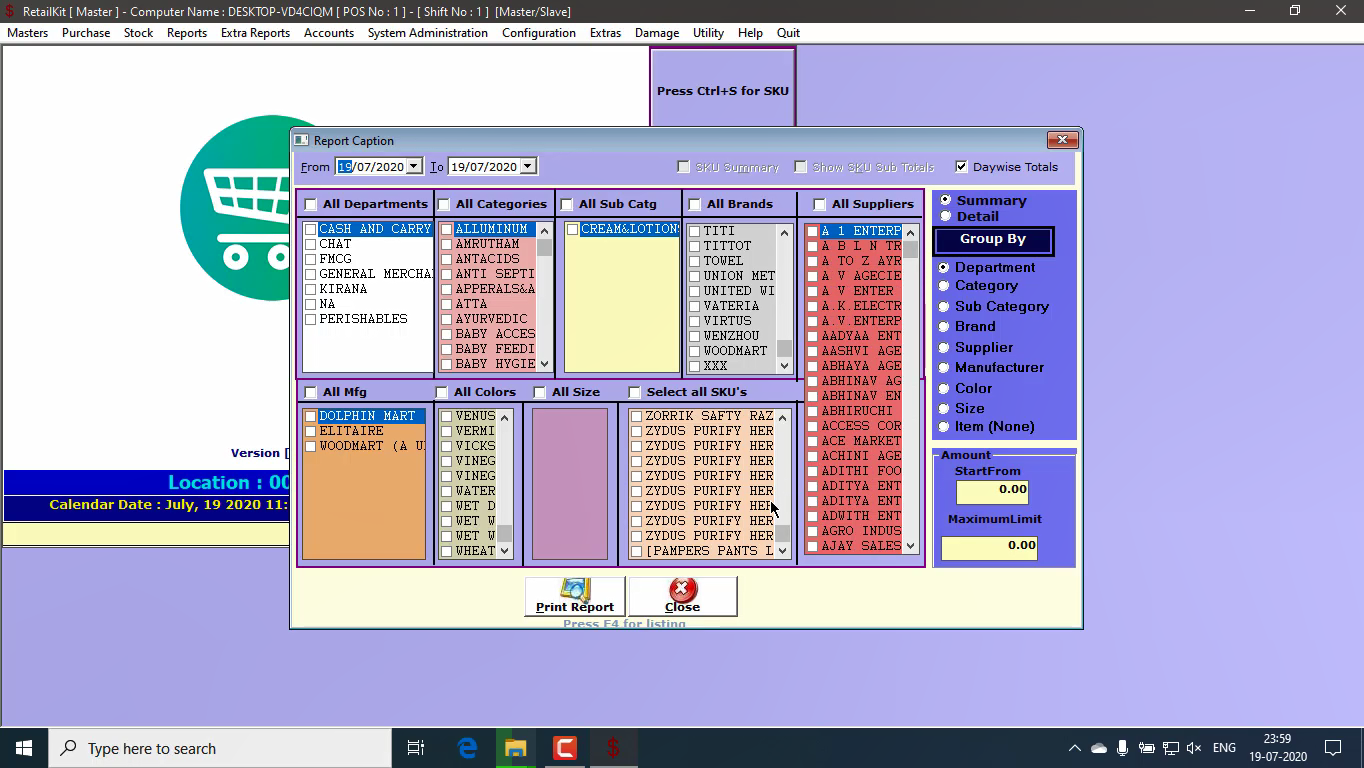Click the battery tray icon
The width and height of the screenshot is (1364, 768).
1147,748
